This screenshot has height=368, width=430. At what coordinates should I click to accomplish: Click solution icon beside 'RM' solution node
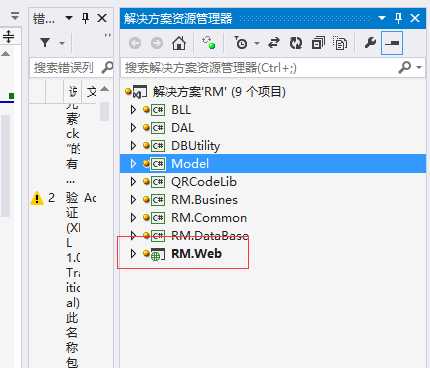tap(139, 92)
